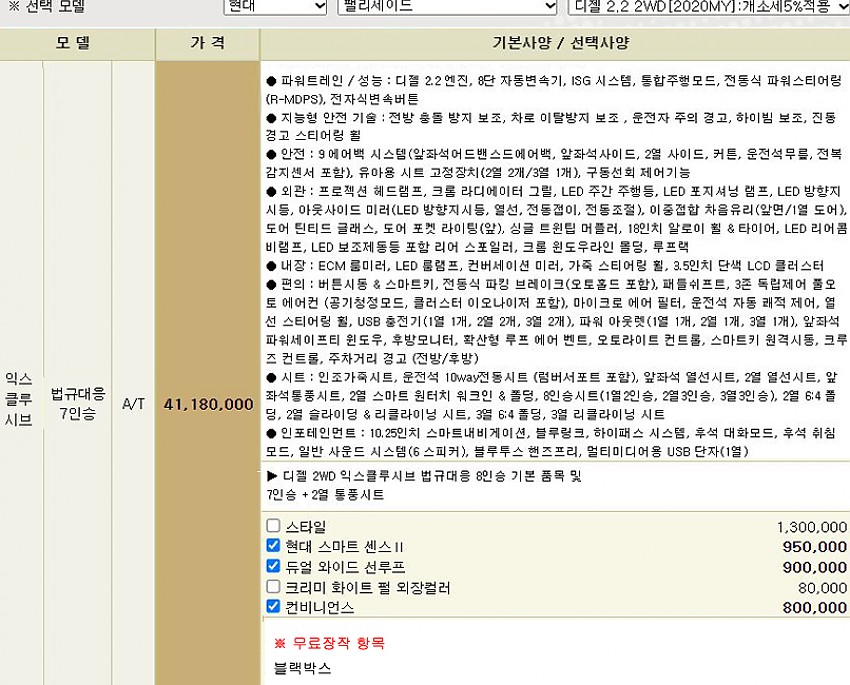Click the 법규대응 7인승 cell

click(x=77, y=404)
